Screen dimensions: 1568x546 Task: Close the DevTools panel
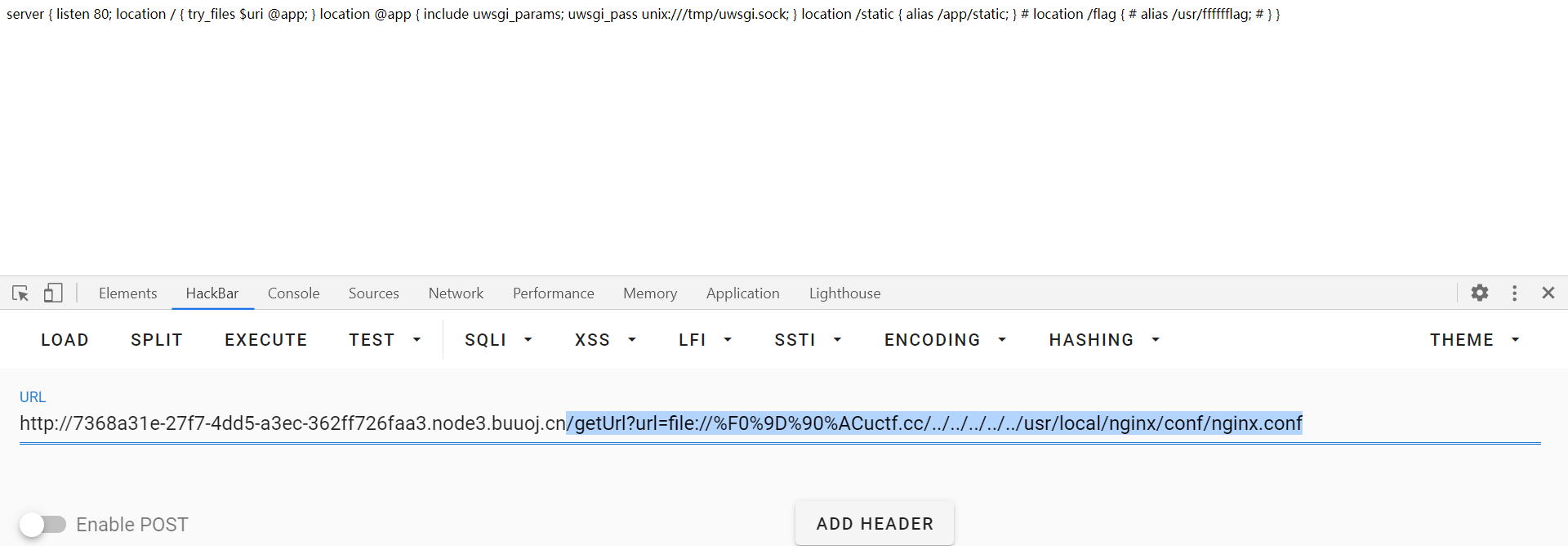tap(1548, 293)
